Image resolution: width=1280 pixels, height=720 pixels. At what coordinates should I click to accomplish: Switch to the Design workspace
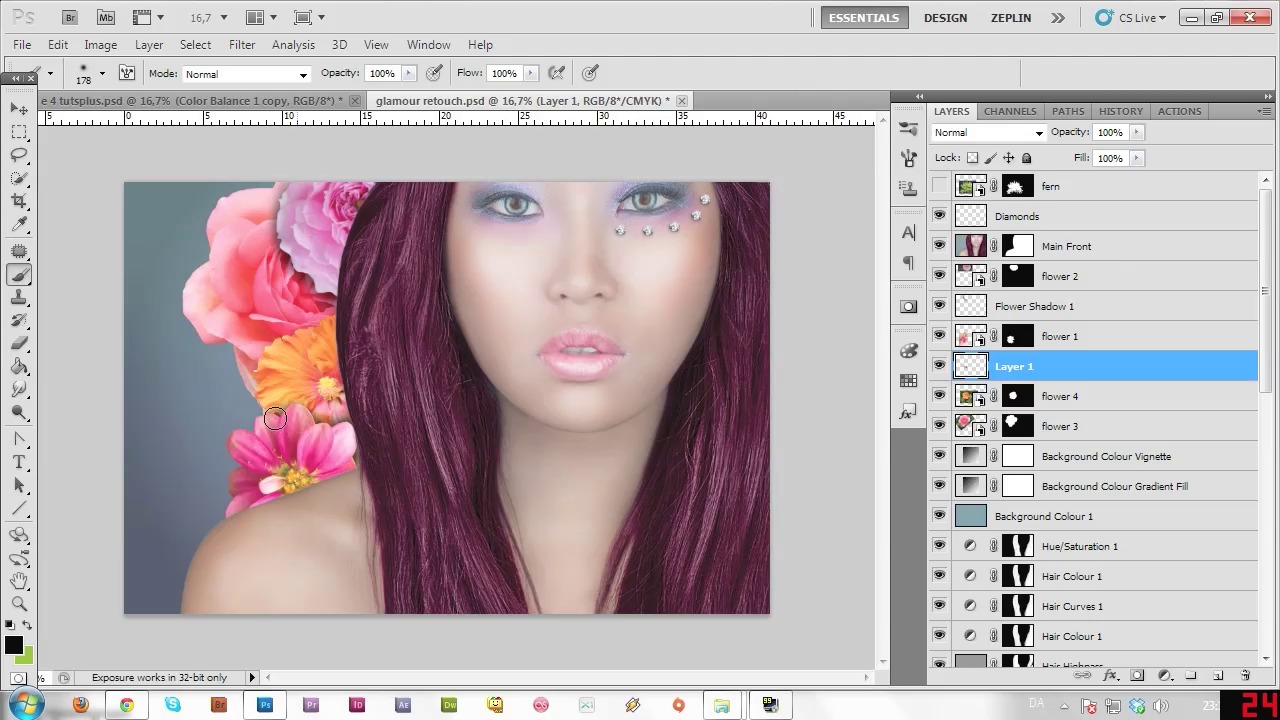pos(945,18)
